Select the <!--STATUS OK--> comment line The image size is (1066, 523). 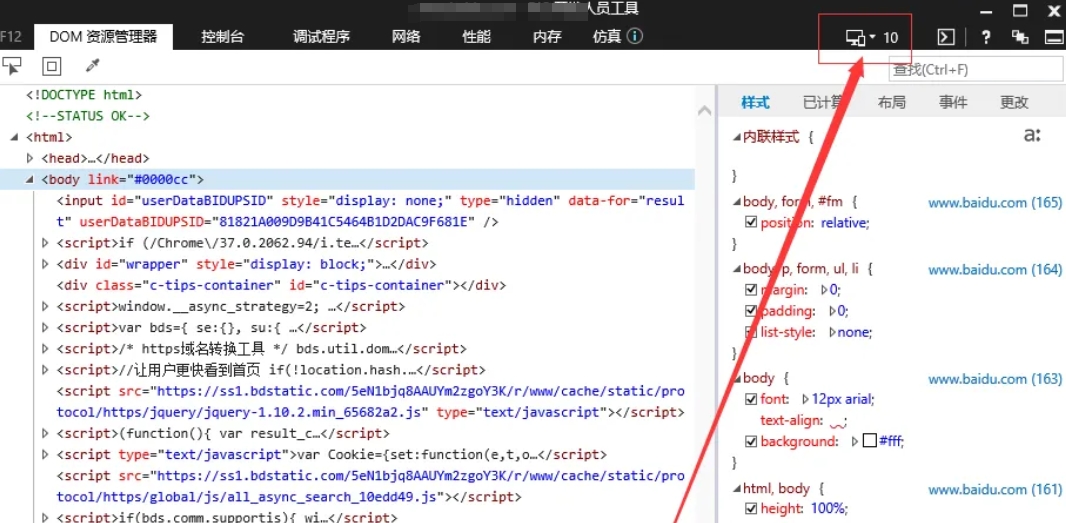[x=88, y=116]
